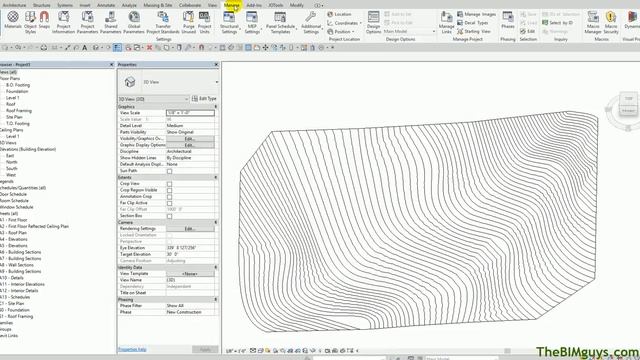Collapse the Camera properties section
640x360 pixels.
point(216,222)
